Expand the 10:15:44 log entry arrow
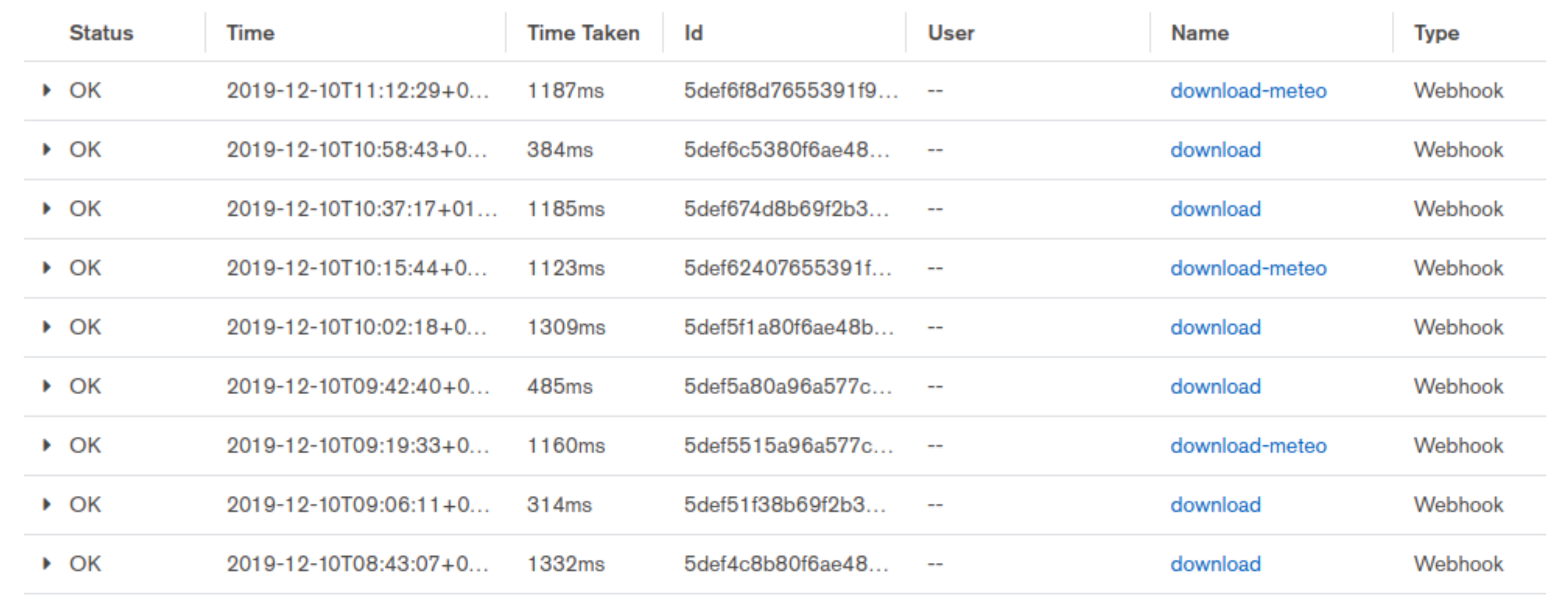The width and height of the screenshot is (1568, 610). (46, 268)
